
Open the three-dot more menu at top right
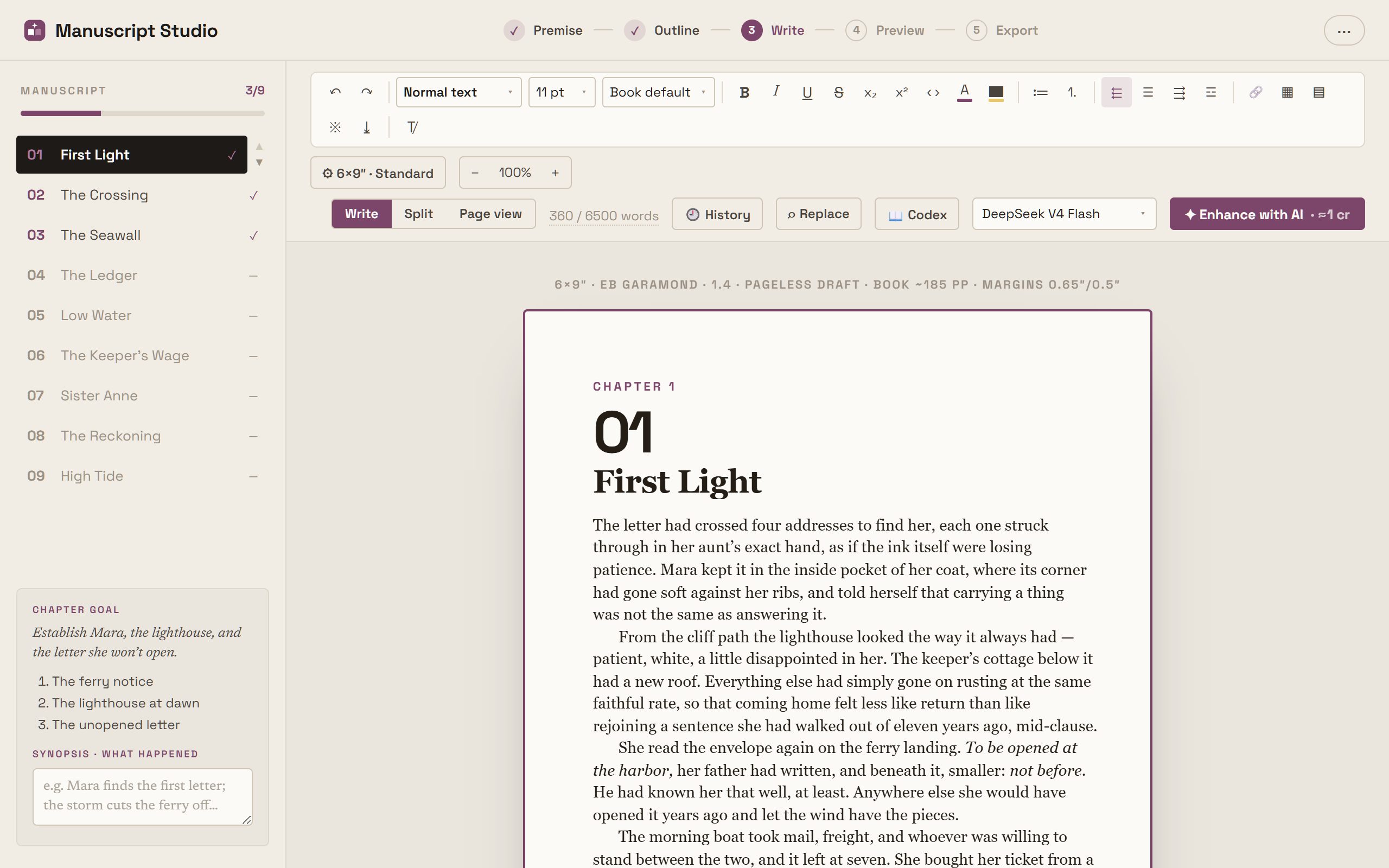1343,30
